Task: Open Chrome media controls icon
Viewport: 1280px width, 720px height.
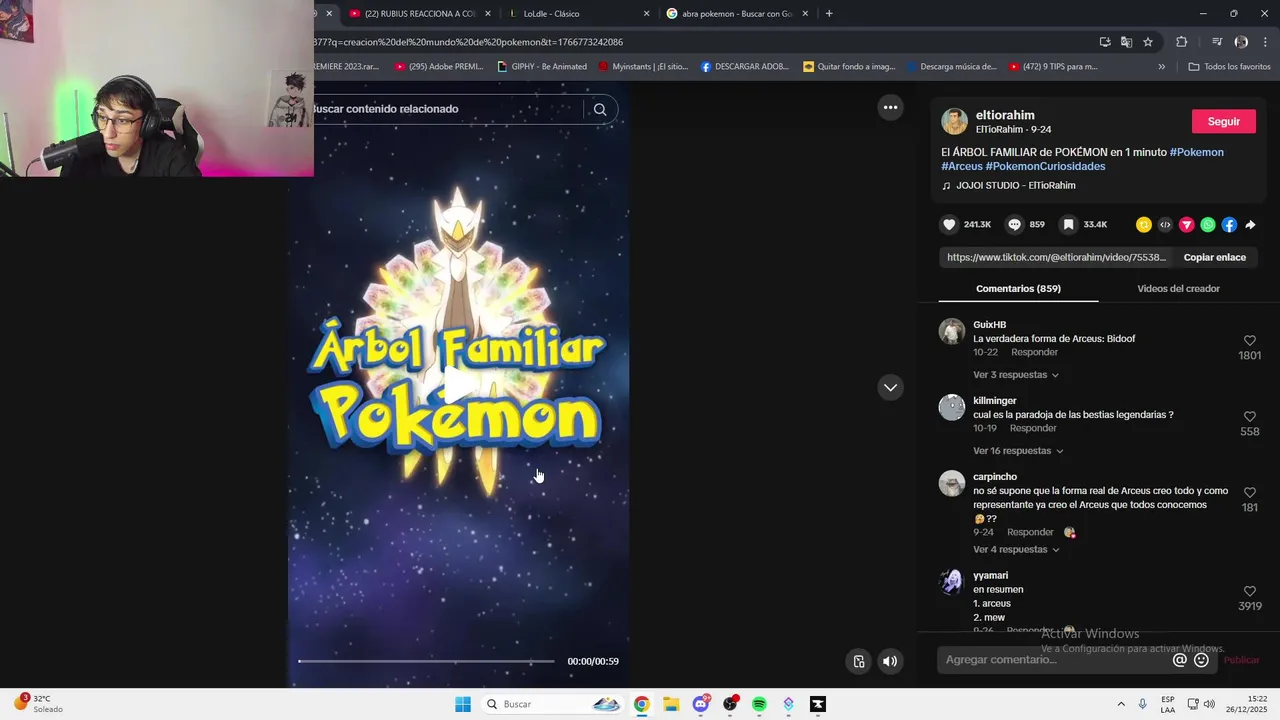Action: click(1217, 42)
